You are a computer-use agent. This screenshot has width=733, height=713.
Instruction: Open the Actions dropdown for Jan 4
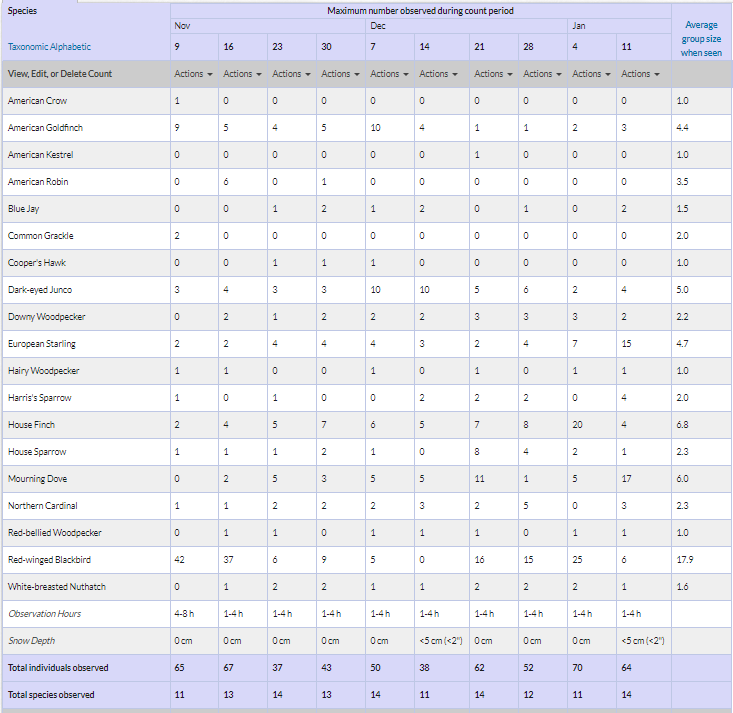click(591, 74)
